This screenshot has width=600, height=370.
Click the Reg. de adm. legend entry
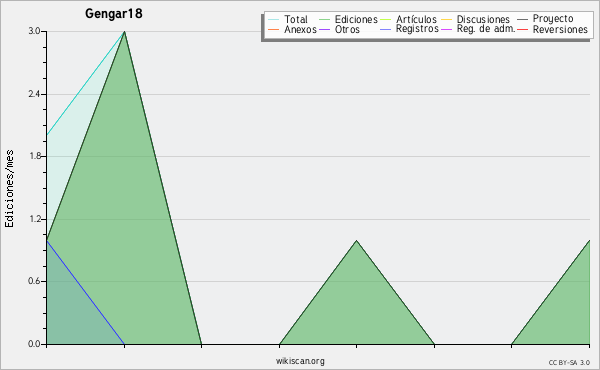[x=478, y=29]
